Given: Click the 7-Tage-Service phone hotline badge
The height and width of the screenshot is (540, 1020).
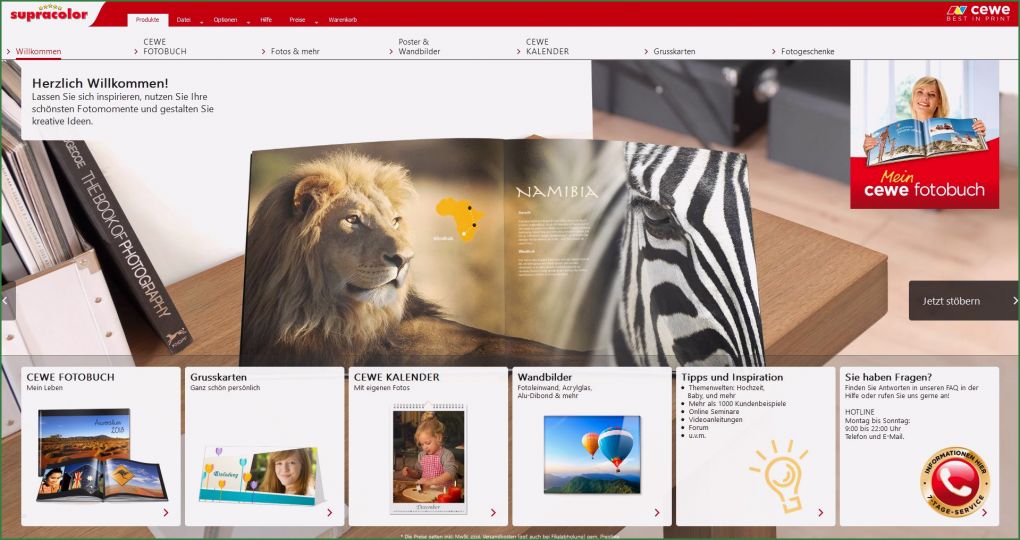Looking at the screenshot, I should click(953, 481).
